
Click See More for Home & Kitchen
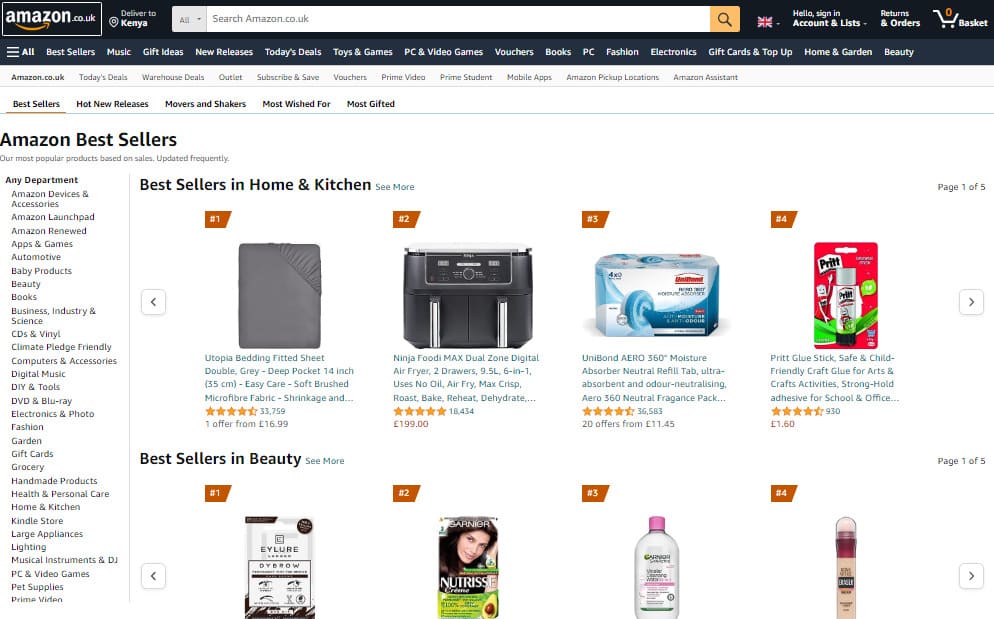click(394, 187)
